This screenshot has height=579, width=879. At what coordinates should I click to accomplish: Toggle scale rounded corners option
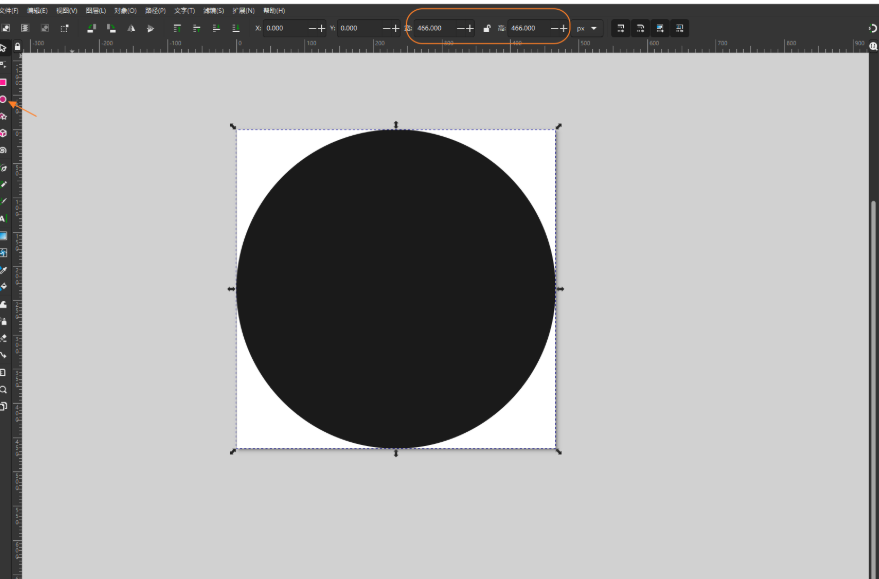(640, 28)
